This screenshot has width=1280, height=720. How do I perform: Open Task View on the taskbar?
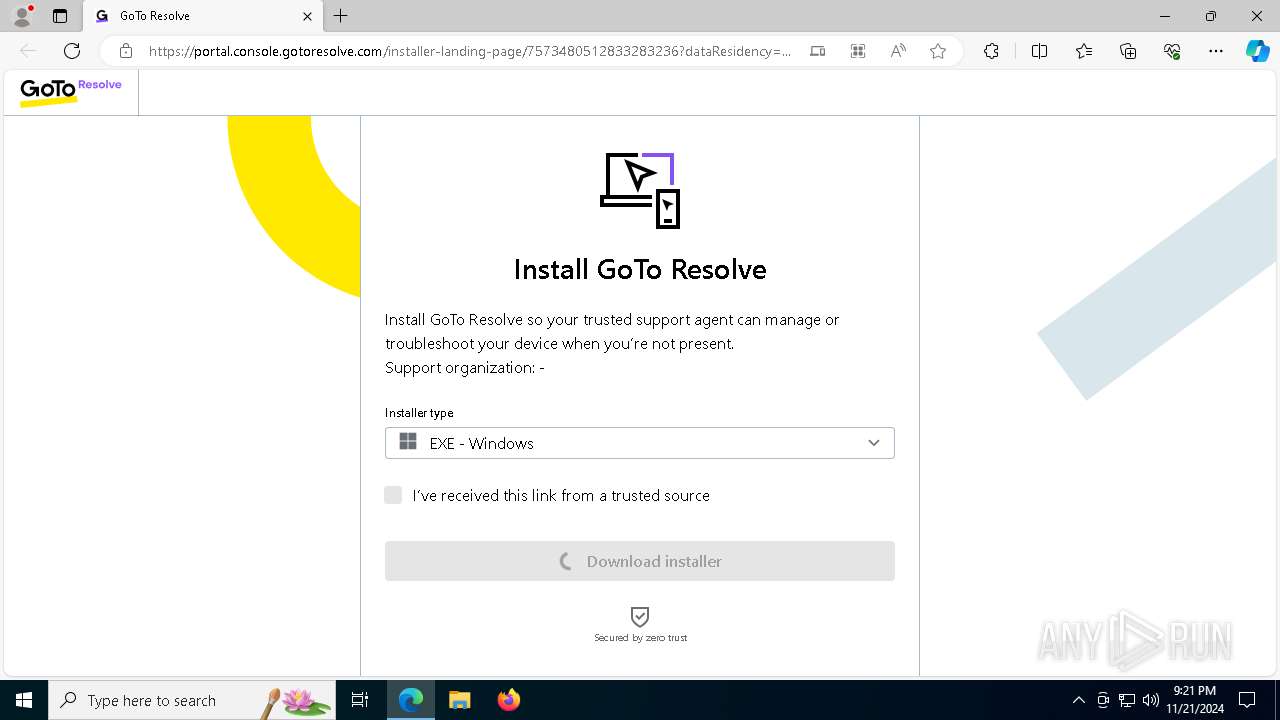click(x=361, y=700)
